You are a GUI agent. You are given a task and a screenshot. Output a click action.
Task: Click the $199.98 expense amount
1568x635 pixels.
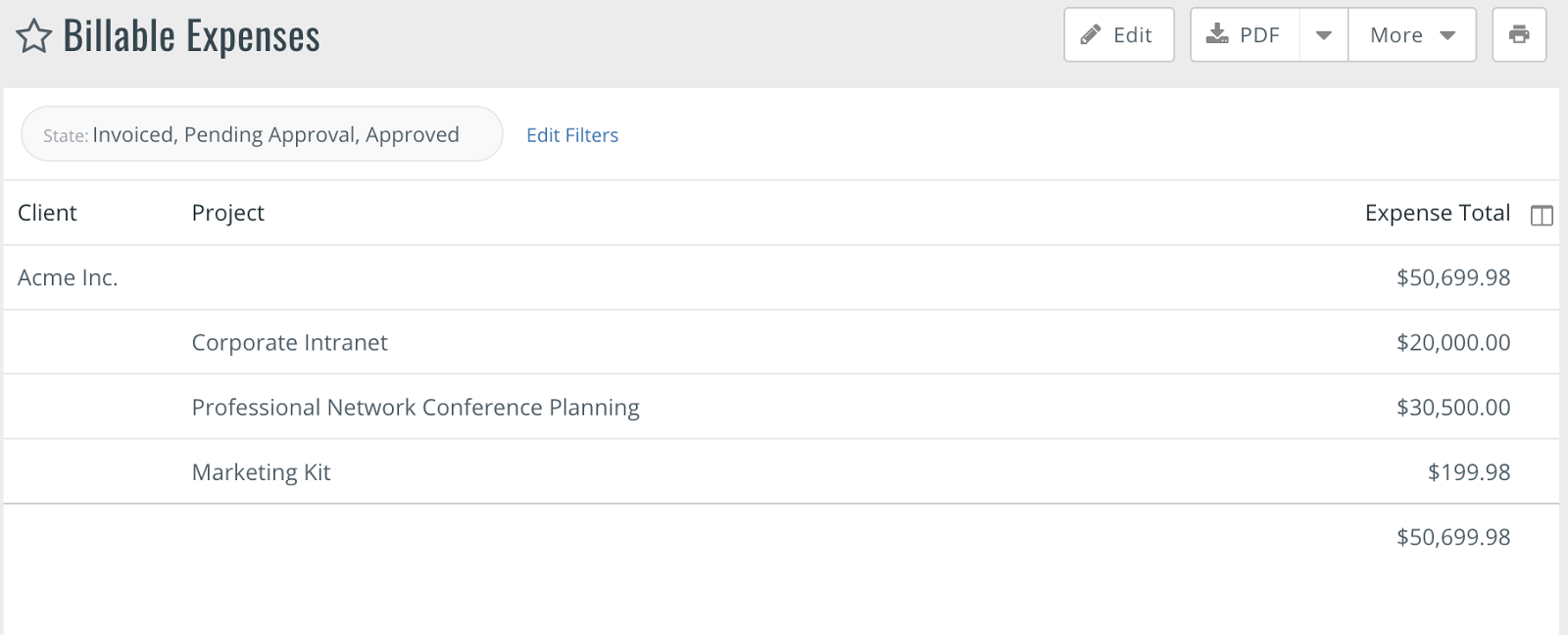[1469, 471]
